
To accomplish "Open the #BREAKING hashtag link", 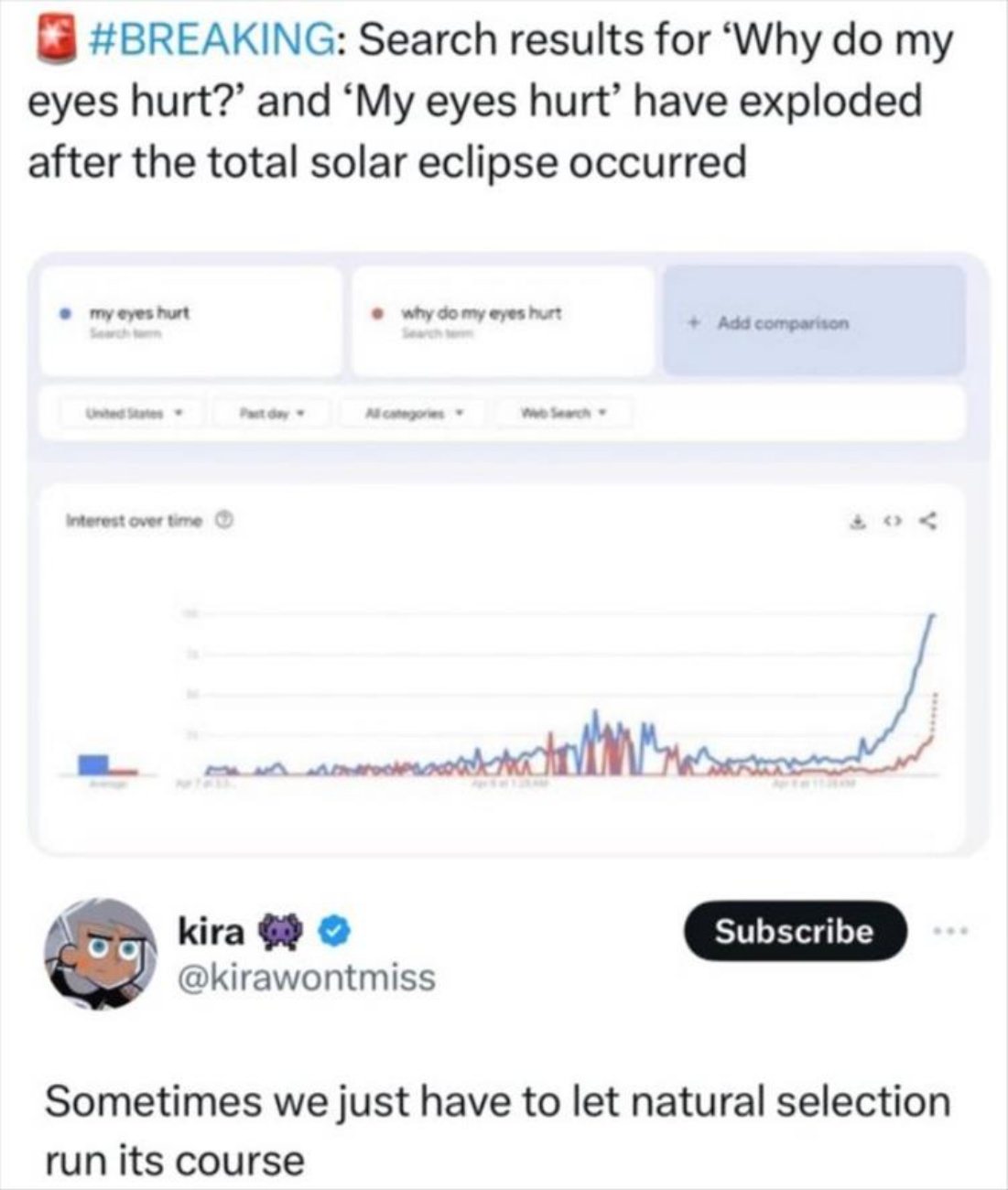I will pos(212,40).
